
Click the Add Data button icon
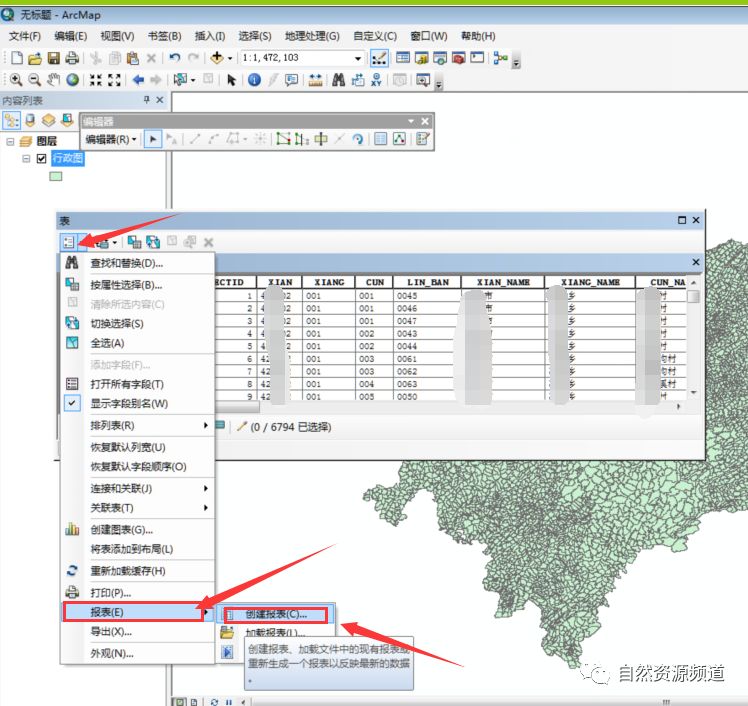217,58
